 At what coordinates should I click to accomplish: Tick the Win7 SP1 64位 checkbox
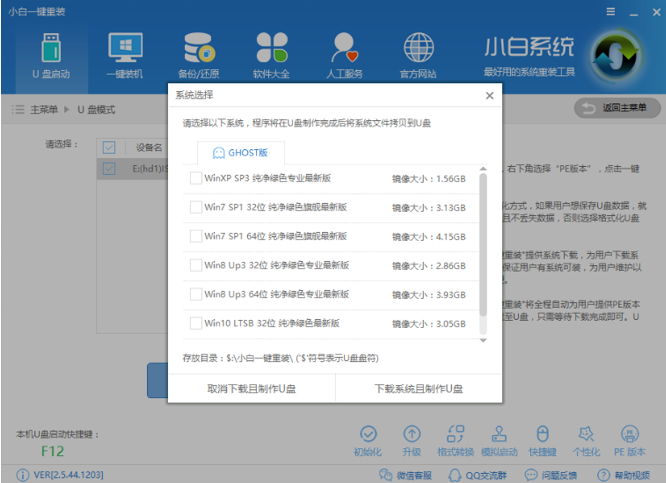195,237
